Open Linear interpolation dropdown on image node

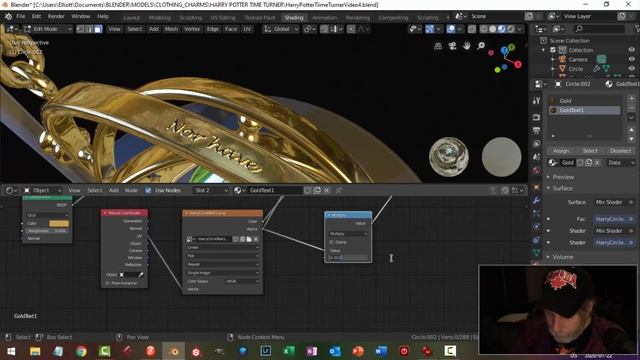pyautogui.click(x=223, y=247)
